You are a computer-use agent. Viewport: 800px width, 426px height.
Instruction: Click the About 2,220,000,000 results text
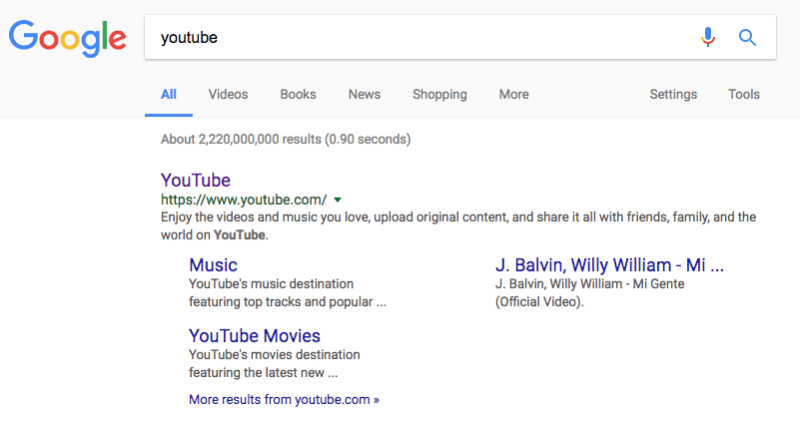[x=286, y=139]
